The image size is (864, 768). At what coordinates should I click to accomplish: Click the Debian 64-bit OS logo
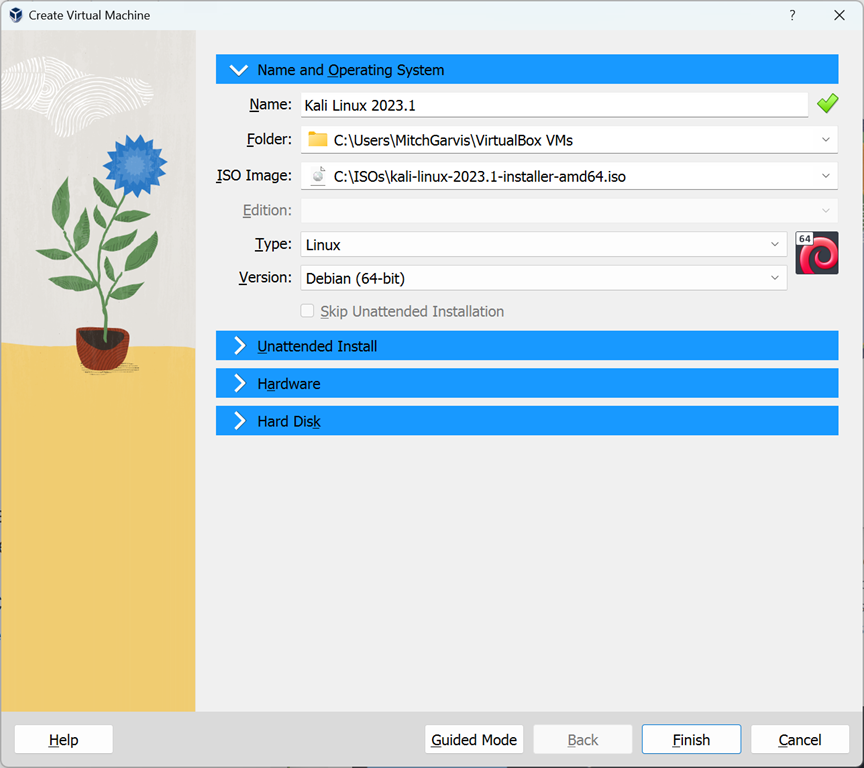(x=816, y=253)
